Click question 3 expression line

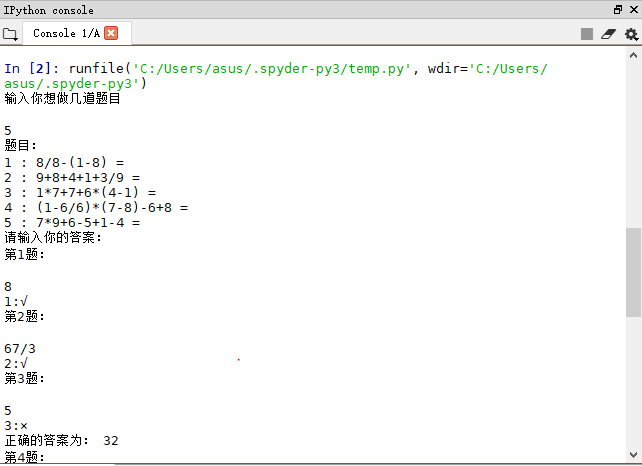tap(80, 192)
